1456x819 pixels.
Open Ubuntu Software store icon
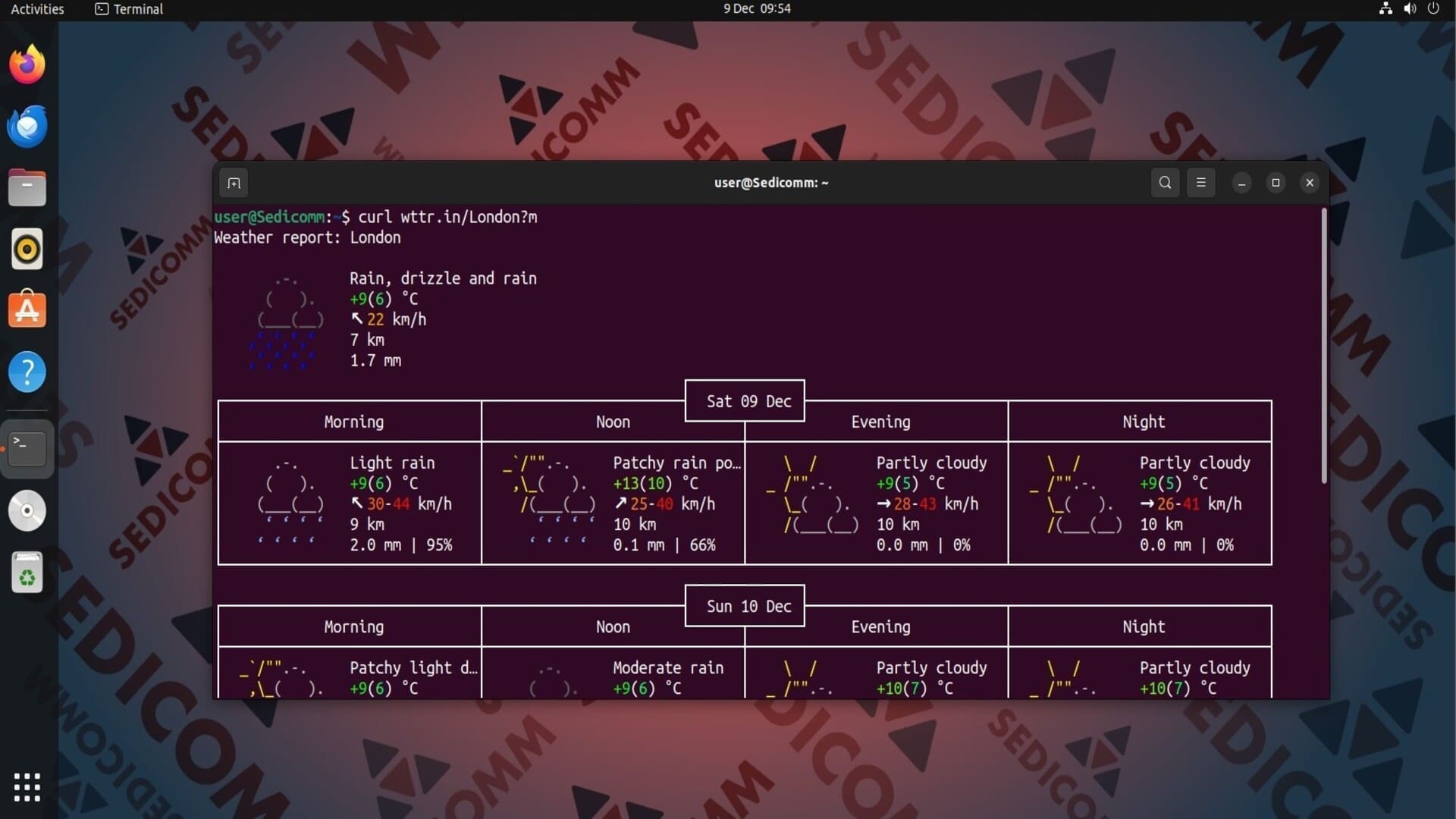27,309
